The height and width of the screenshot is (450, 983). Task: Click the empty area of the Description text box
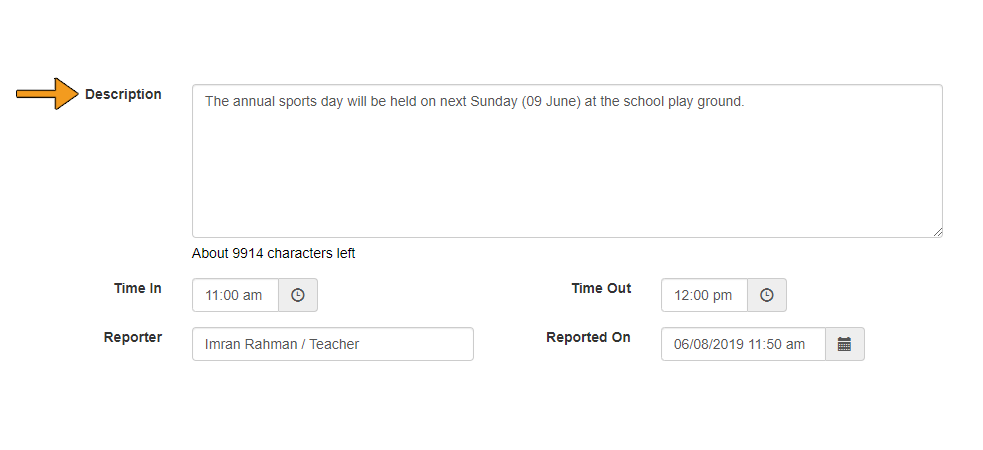click(567, 175)
